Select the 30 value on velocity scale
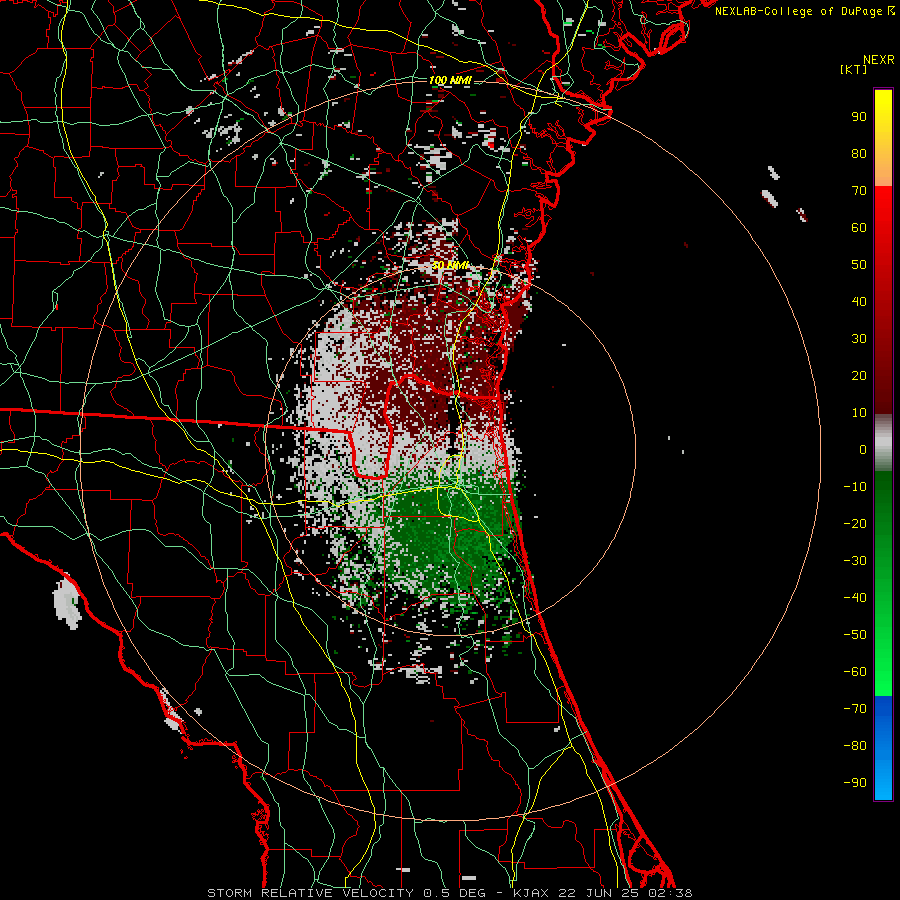 (859, 339)
